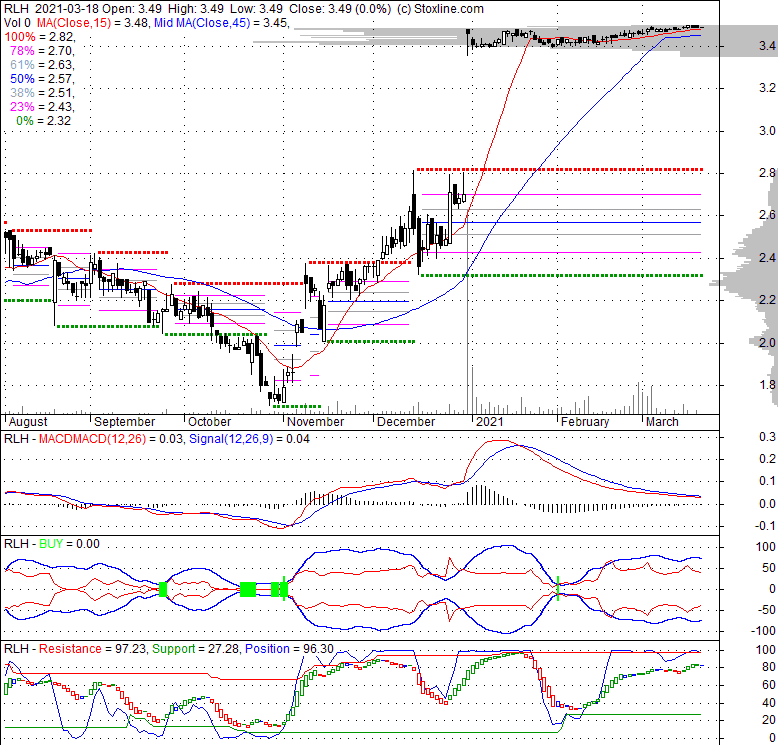Click the Resistance = 97.23 label
Viewport: 780px width, 745px height.
point(92,649)
